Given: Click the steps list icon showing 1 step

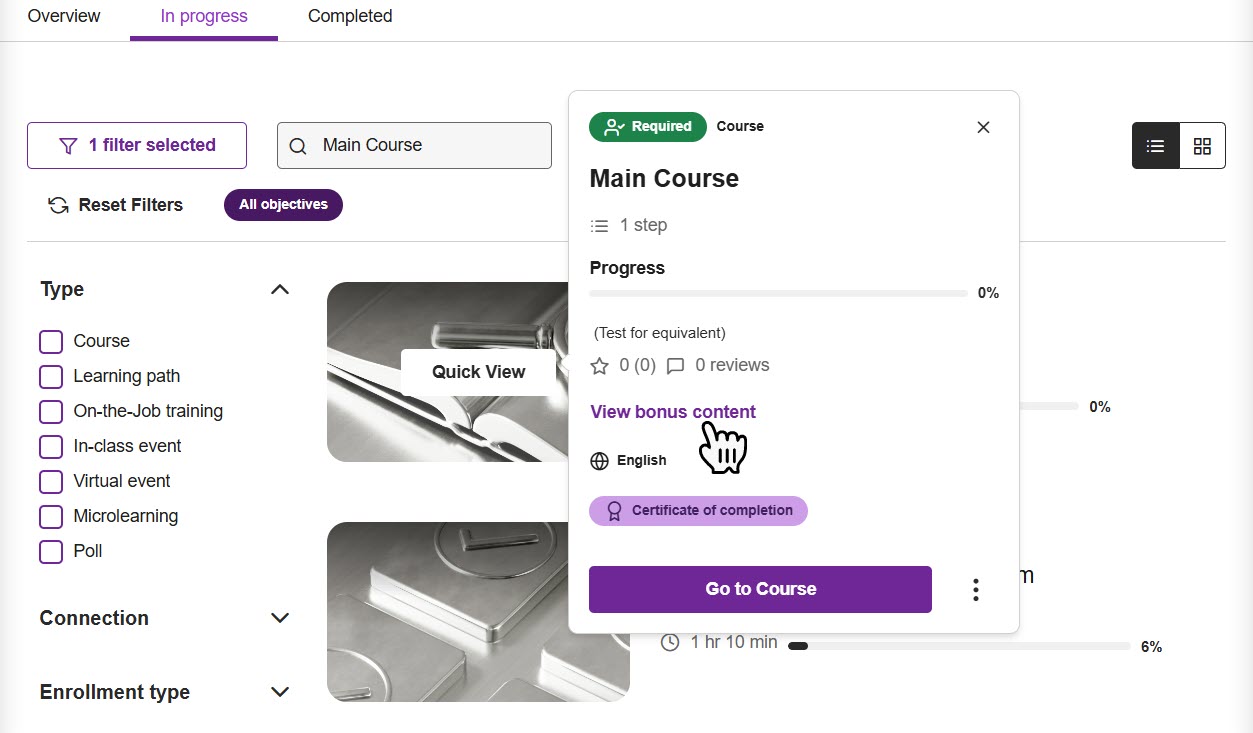Looking at the screenshot, I should 600,225.
